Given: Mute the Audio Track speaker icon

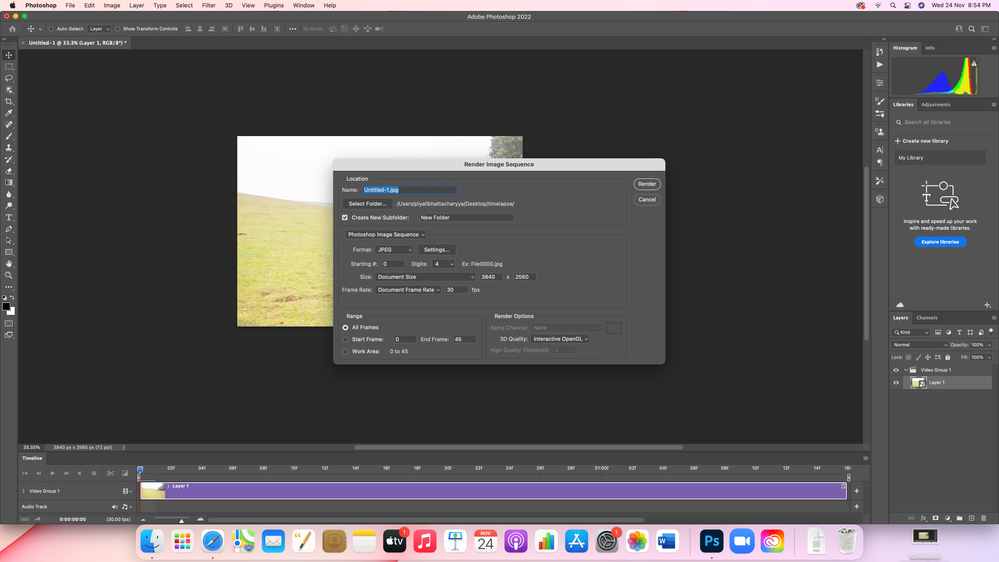Looking at the screenshot, I should pyautogui.click(x=115, y=507).
